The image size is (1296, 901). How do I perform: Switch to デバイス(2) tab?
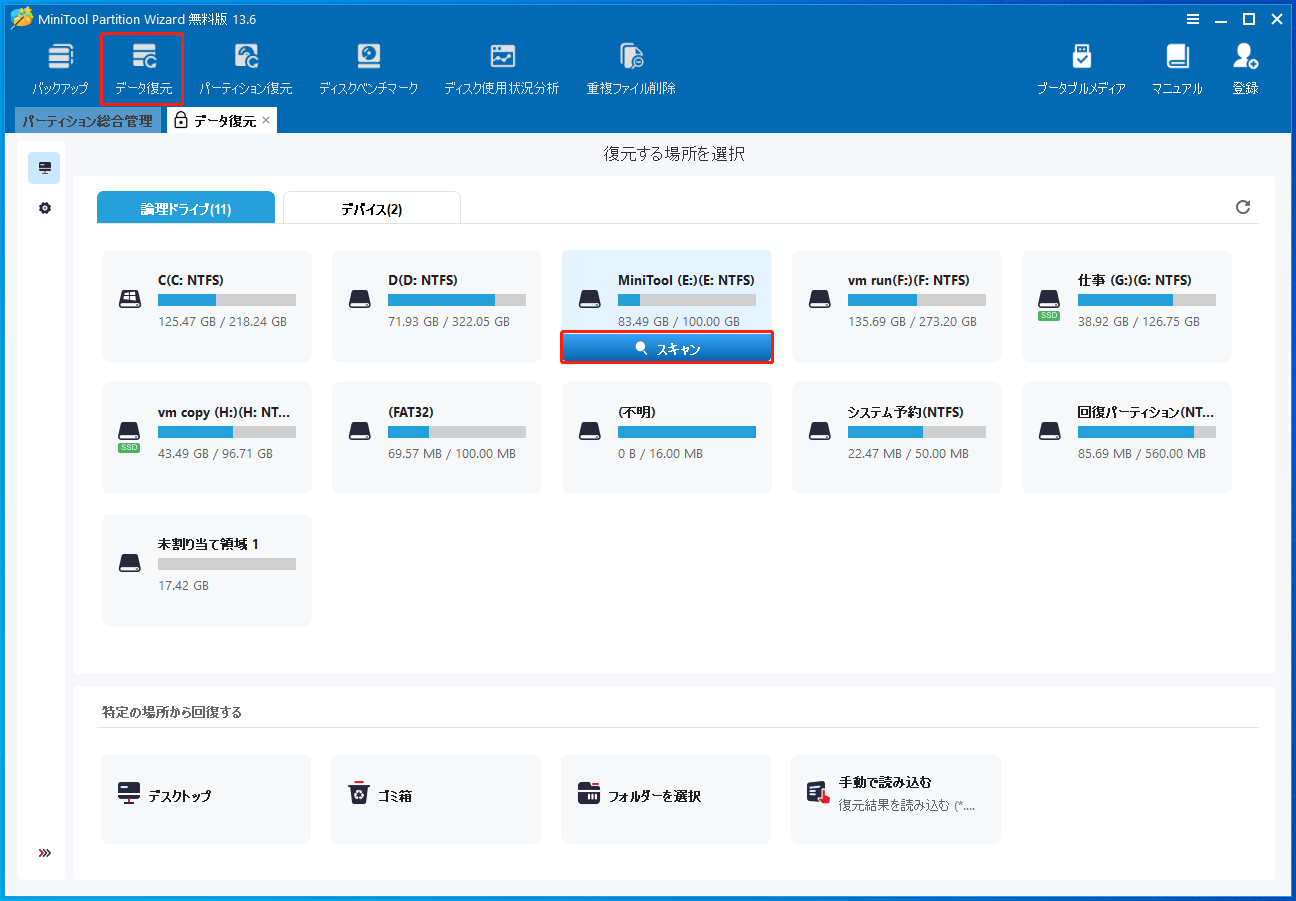pos(372,208)
